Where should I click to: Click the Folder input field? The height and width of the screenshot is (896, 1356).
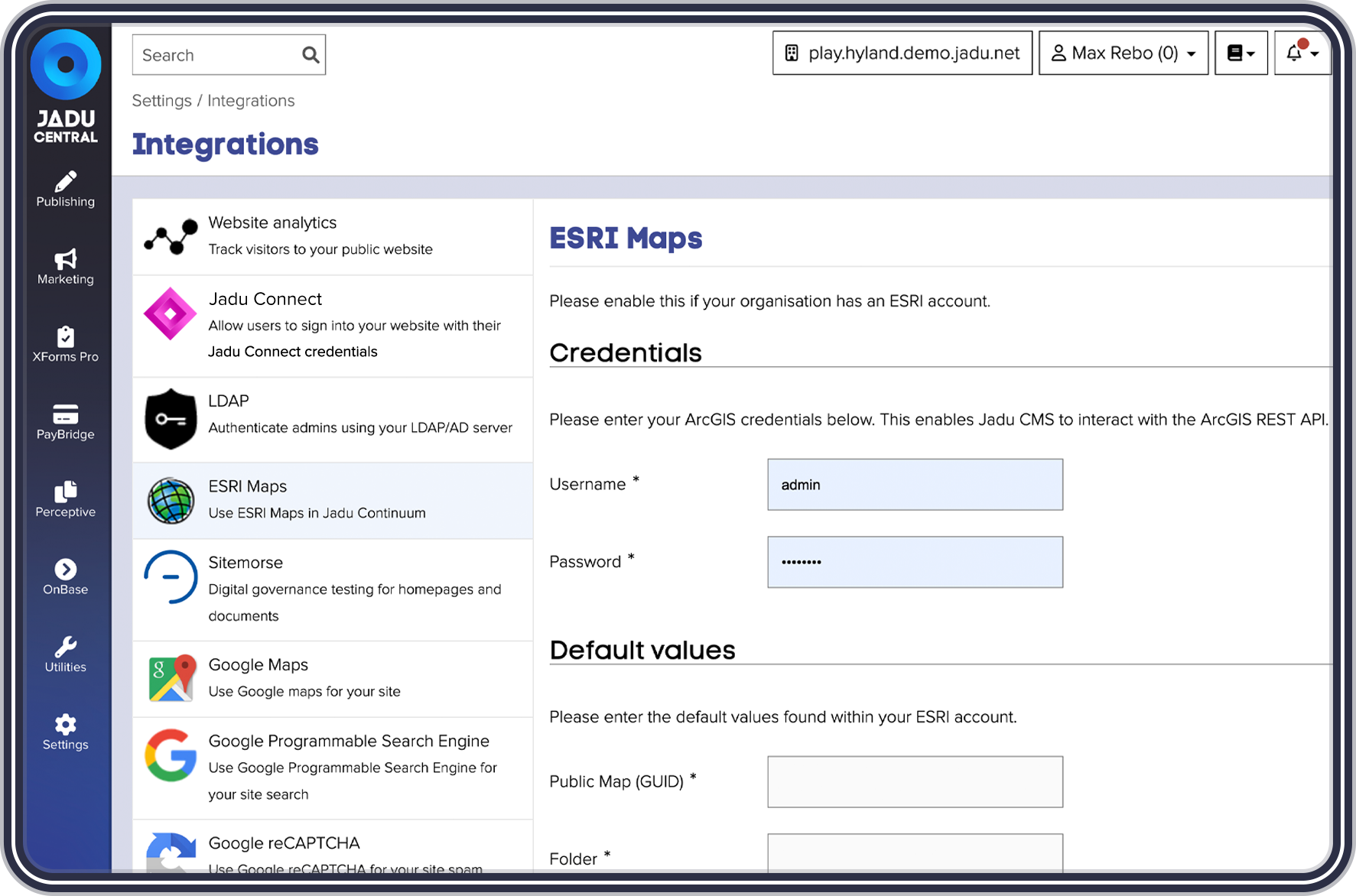pos(915,853)
